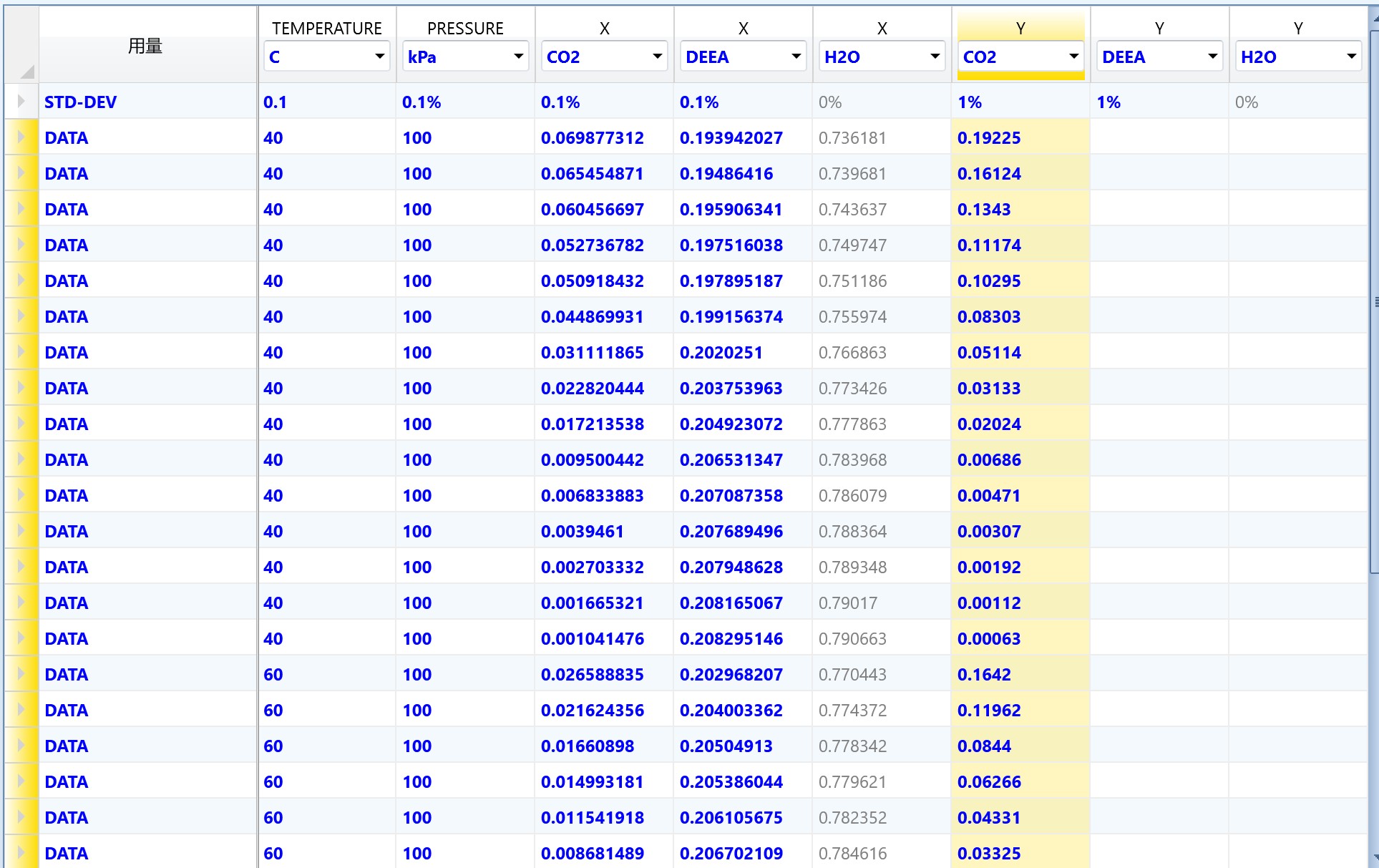1379x868 pixels.
Task: Click the select-all corner triangle of the table
Action: [27, 72]
